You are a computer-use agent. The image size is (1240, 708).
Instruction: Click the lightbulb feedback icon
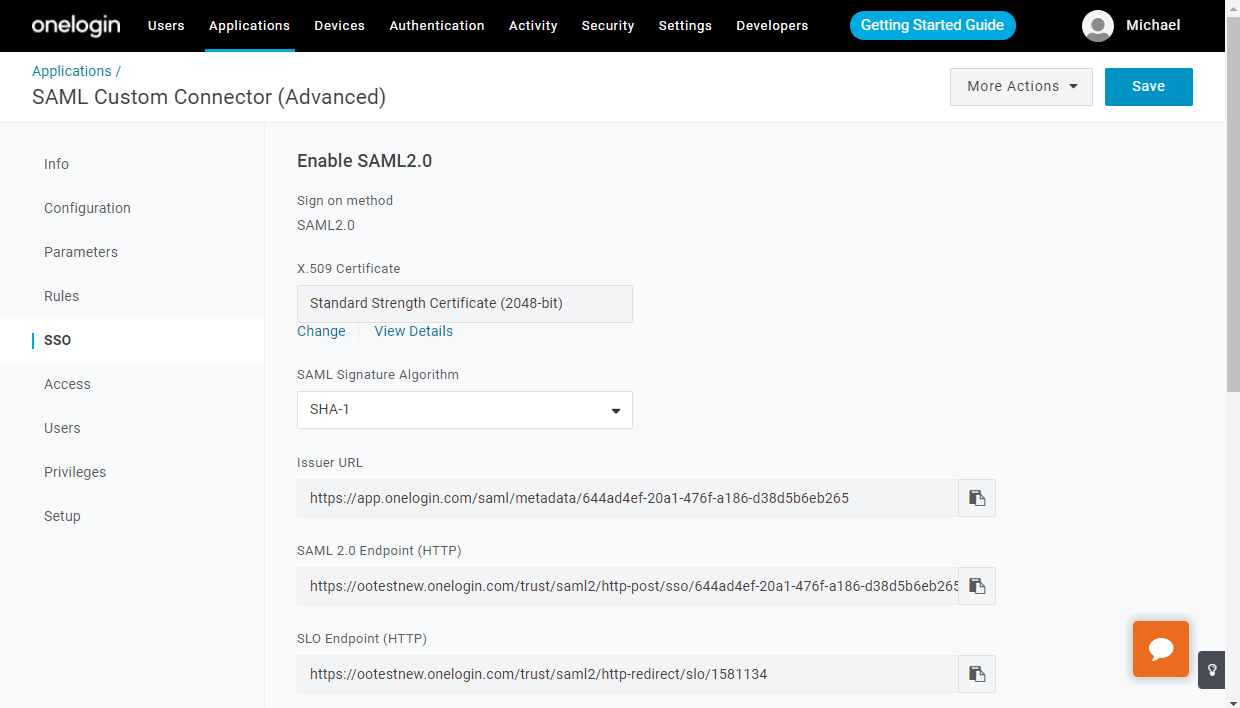(1211, 670)
